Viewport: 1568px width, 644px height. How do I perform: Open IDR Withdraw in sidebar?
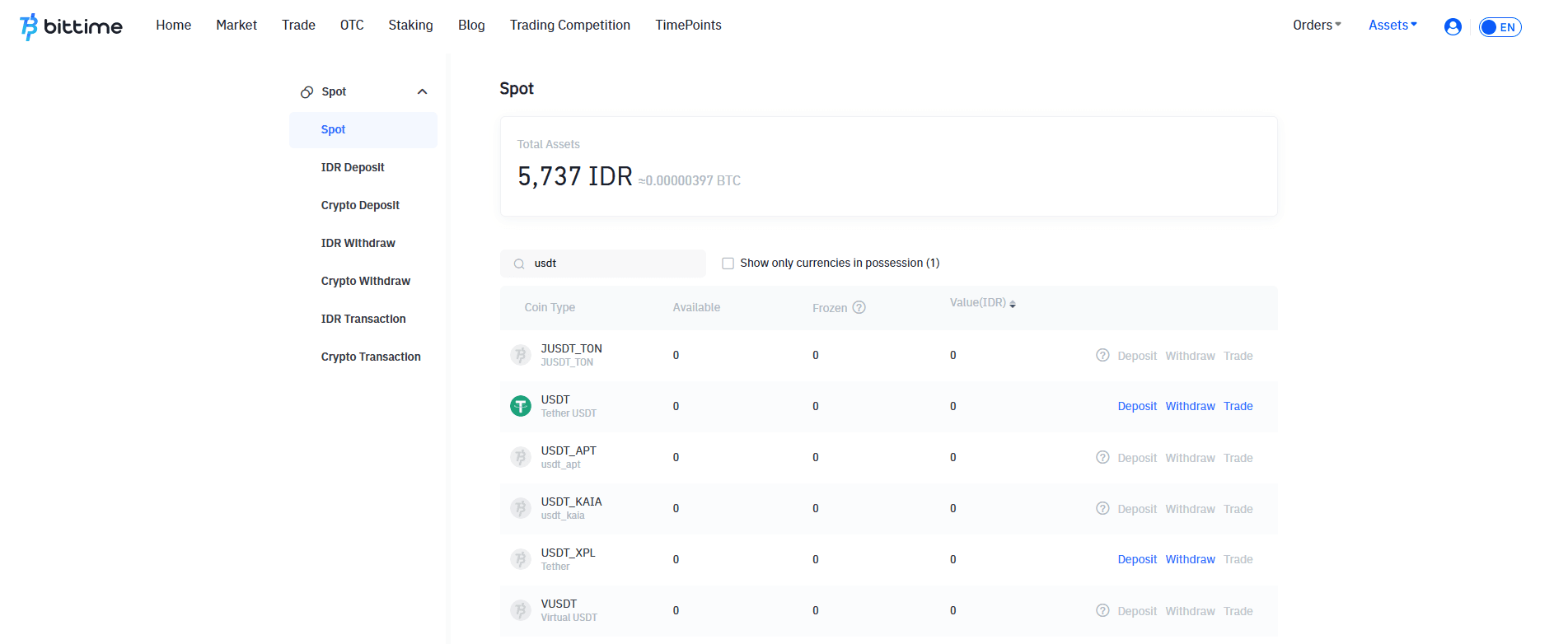pyautogui.click(x=358, y=244)
